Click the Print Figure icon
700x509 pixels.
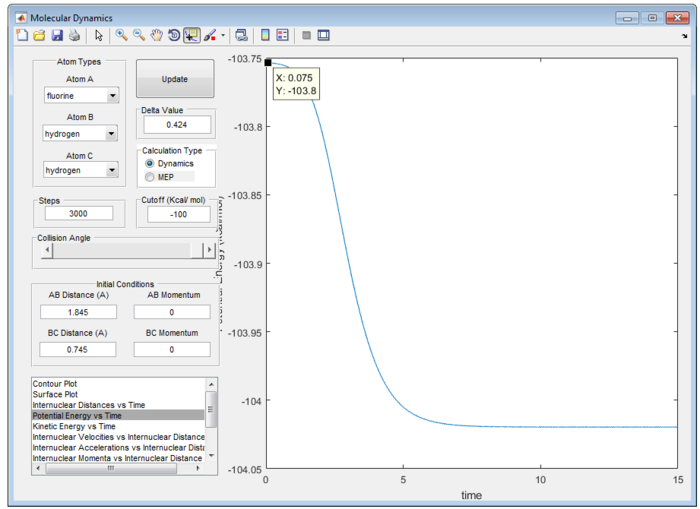74,35
